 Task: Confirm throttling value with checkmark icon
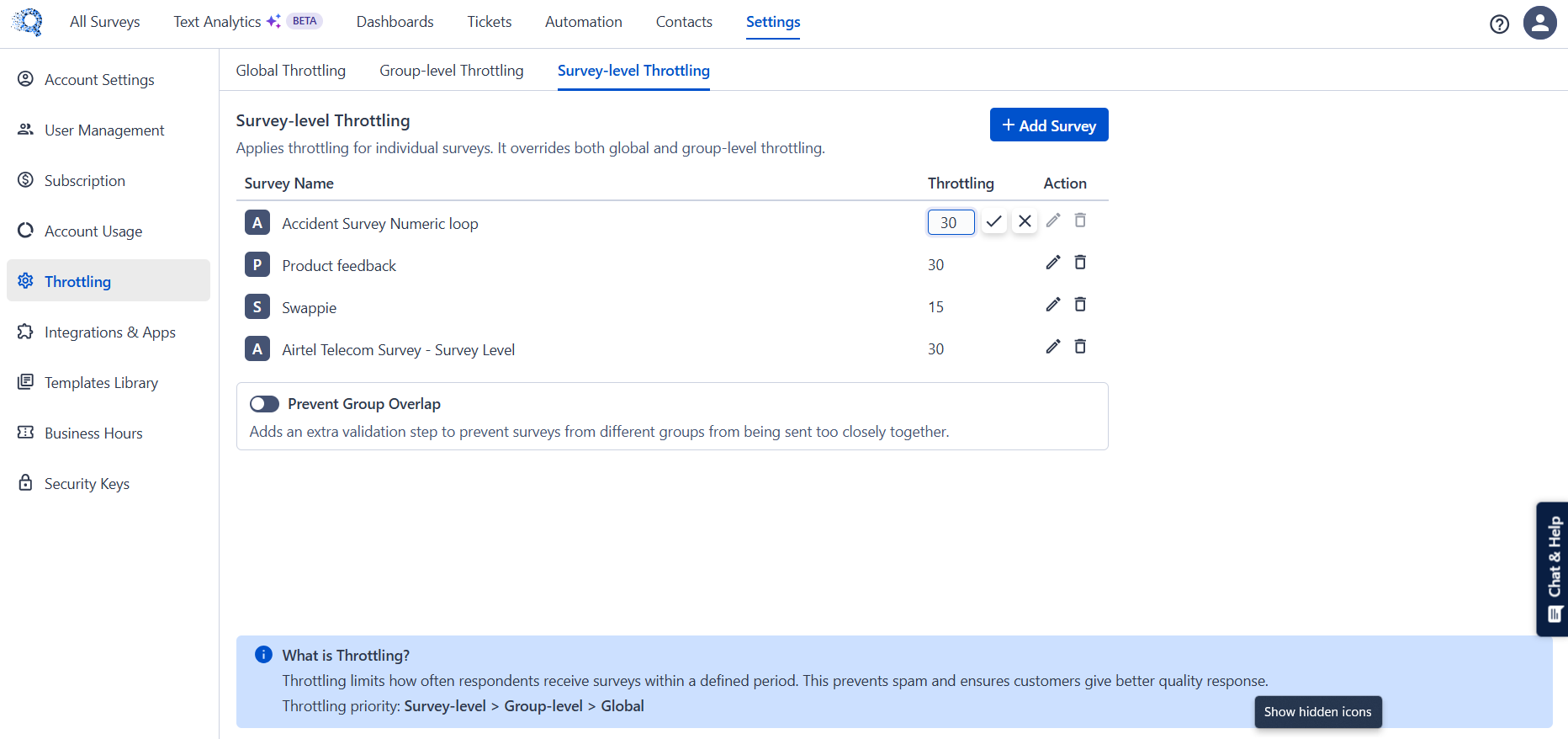click(993, 221)
